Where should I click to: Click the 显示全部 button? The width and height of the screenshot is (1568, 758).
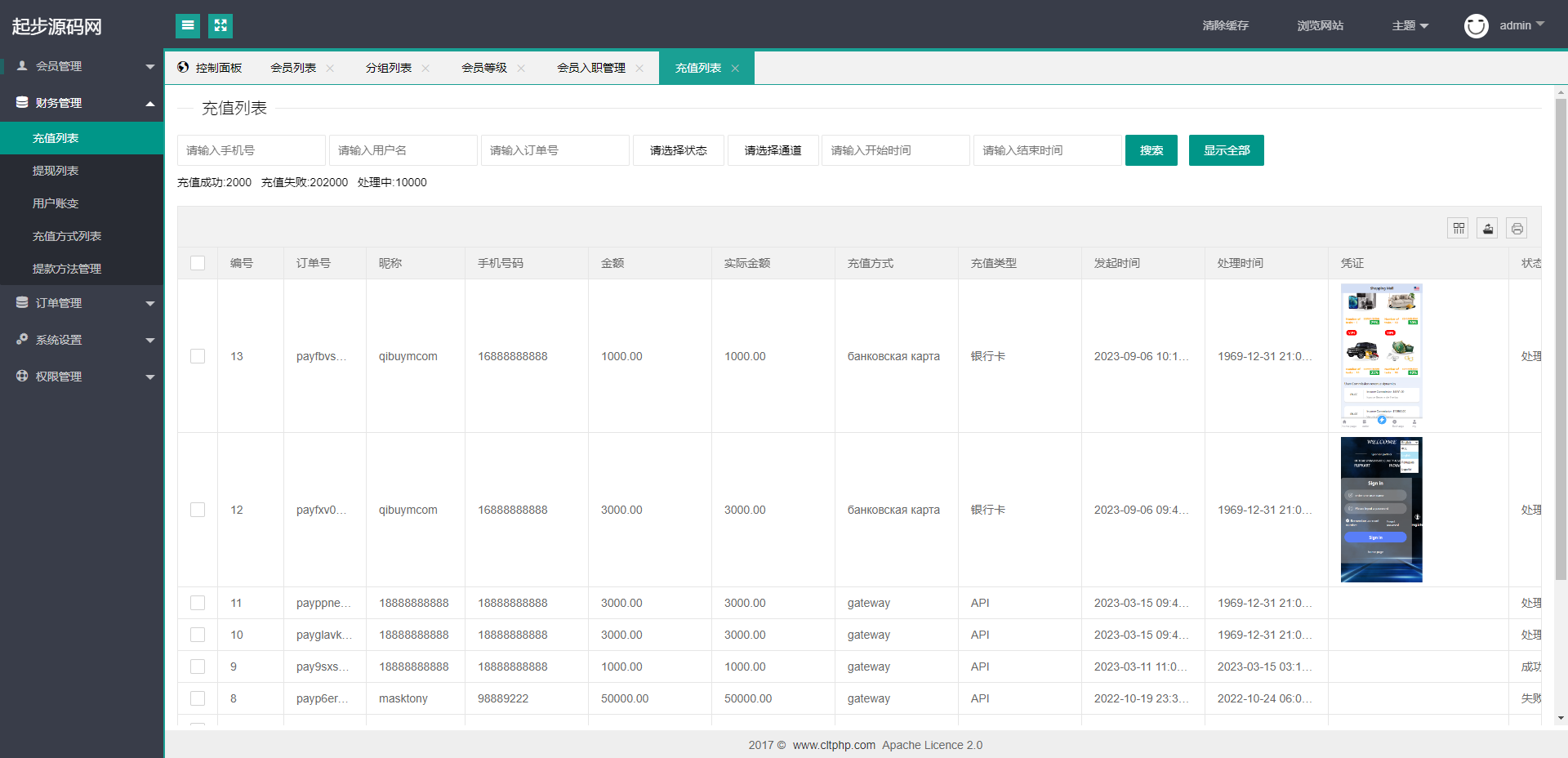[x=1226, y=150]
